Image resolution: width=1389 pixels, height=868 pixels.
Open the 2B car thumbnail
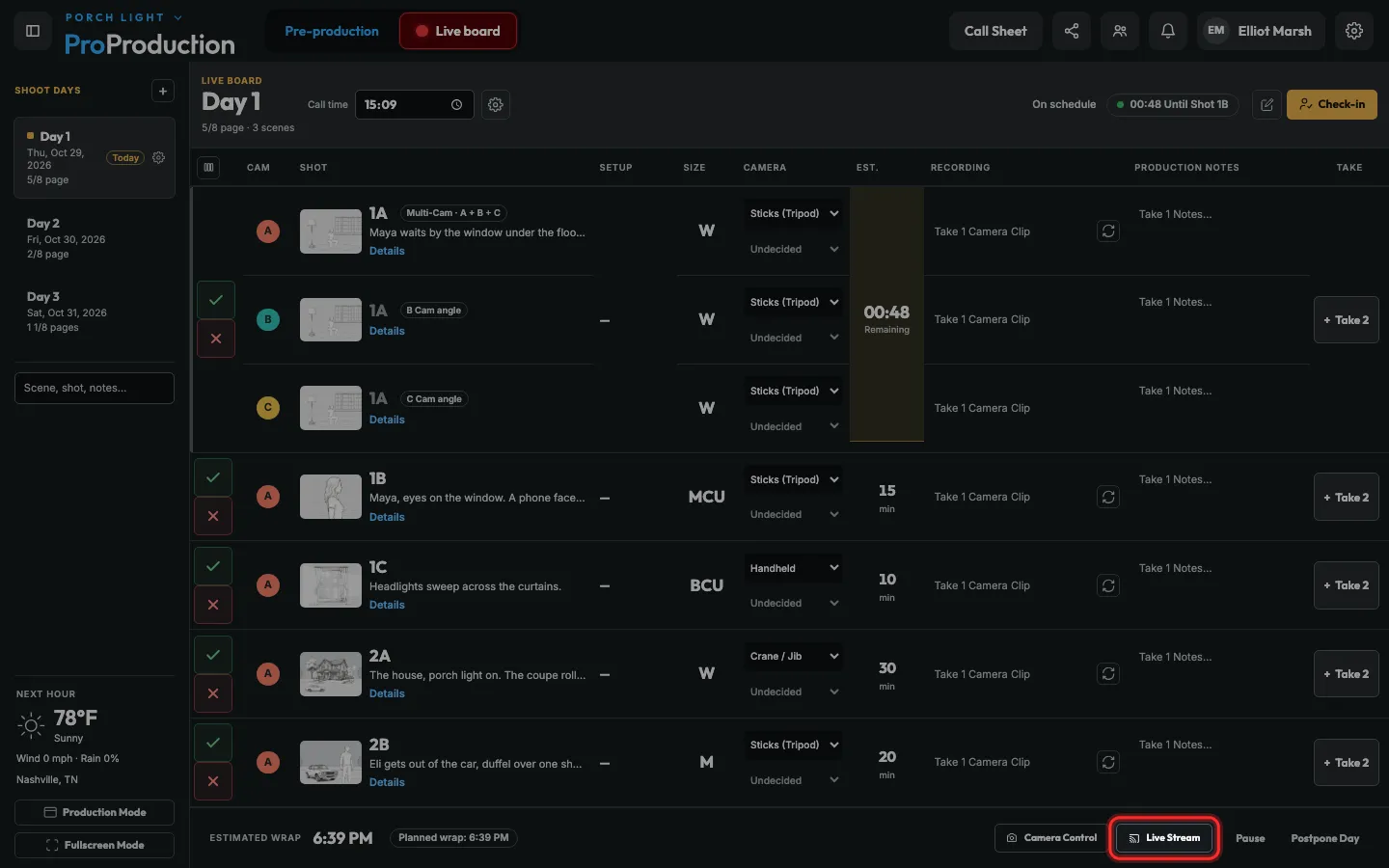click(x=331, y=762)
